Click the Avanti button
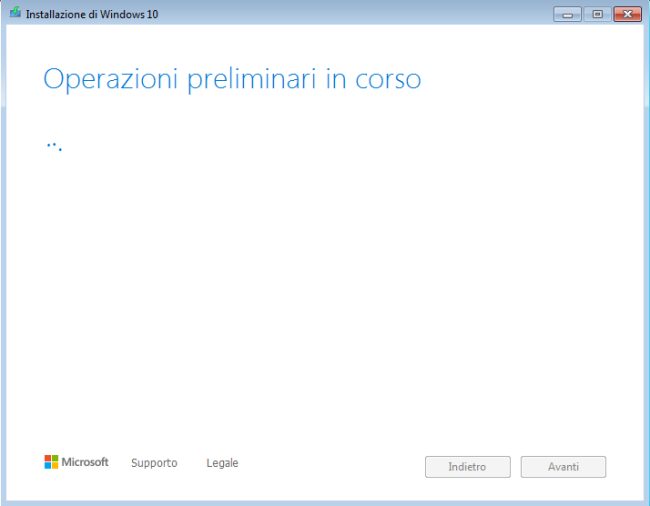650x506 pixels. point(563,467)
